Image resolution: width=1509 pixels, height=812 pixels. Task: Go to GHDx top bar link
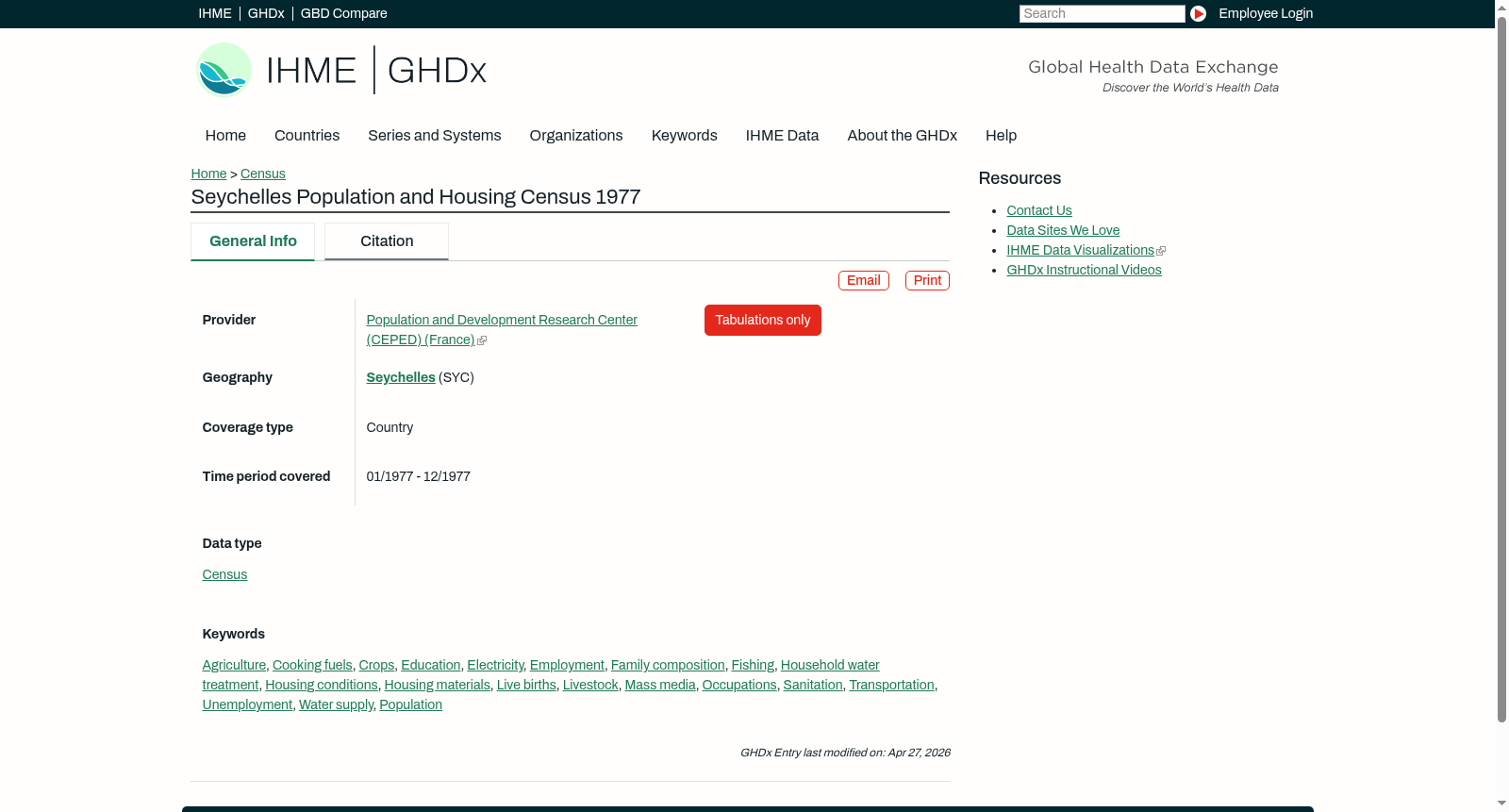266,13
